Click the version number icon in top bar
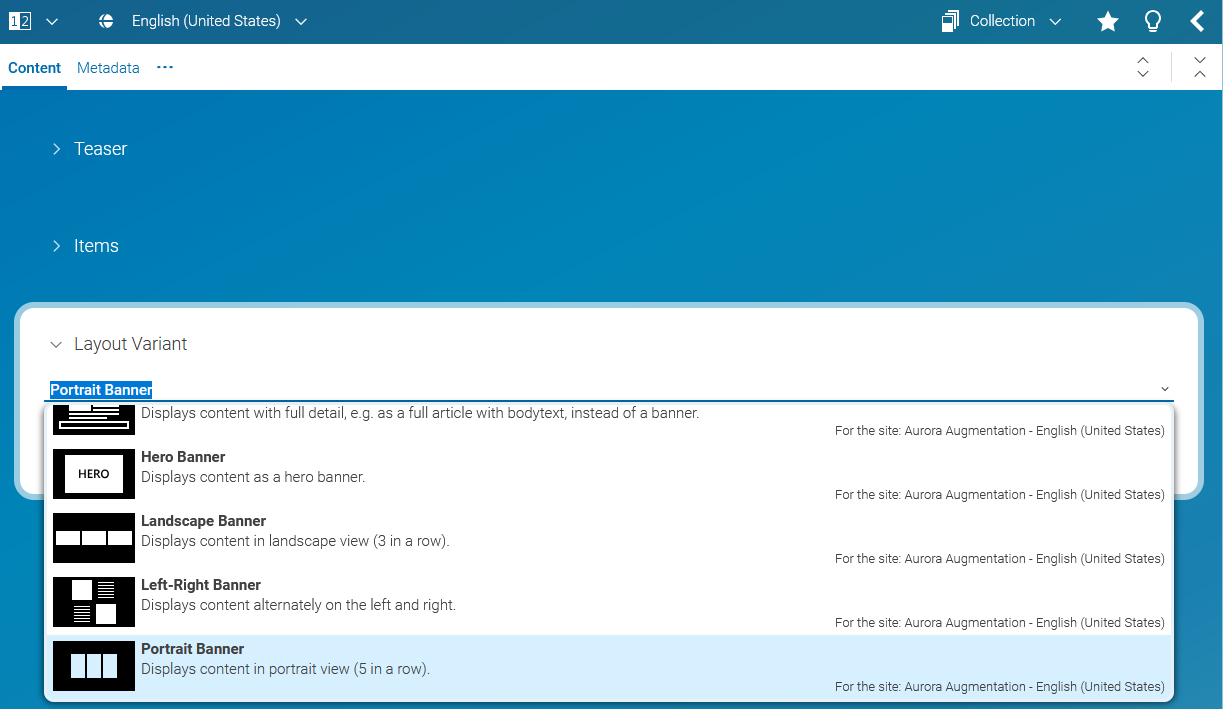Viewport: 1223px width, 709px height. (20, 21)
